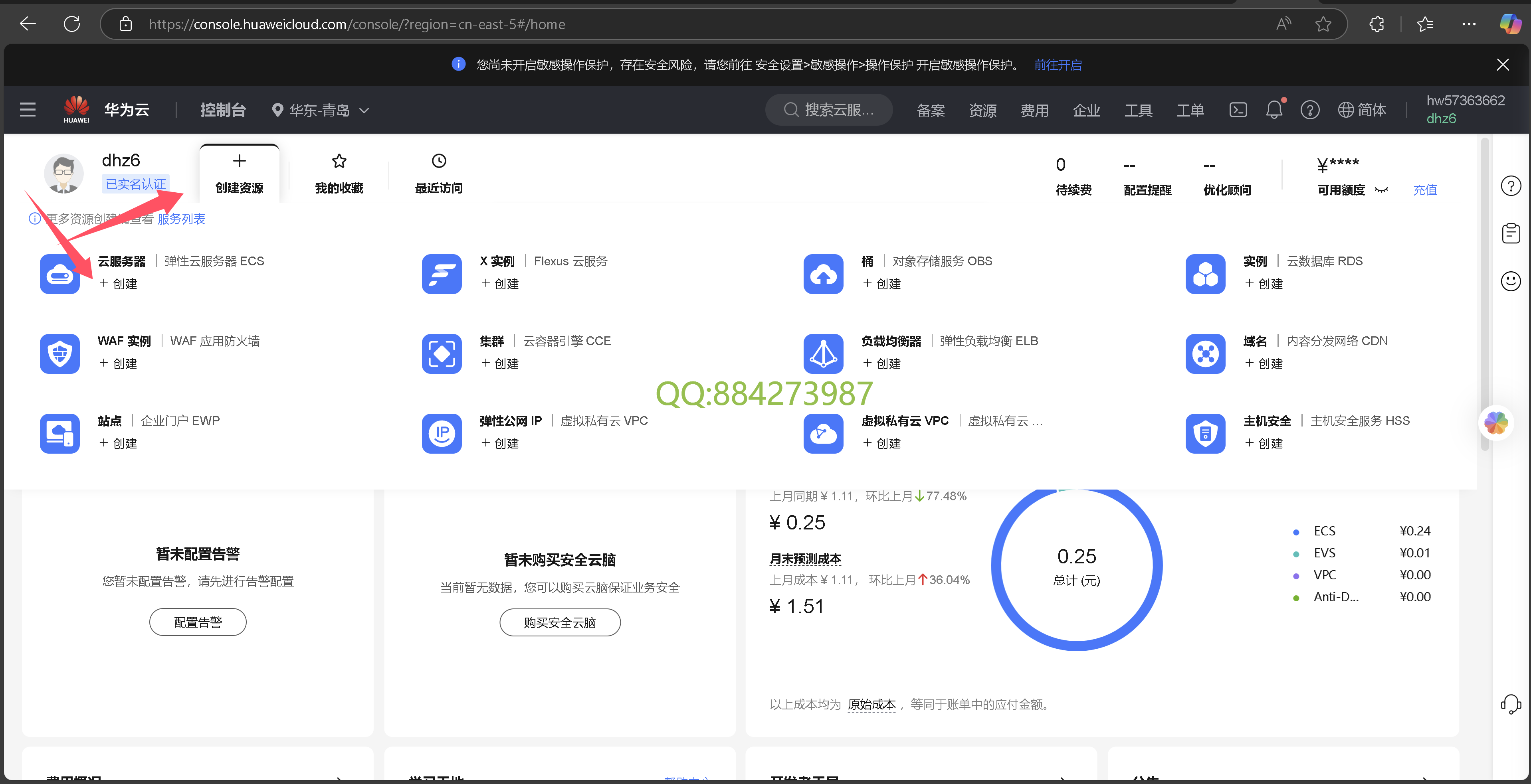Open the hamburger navigation menu

tap(28, 110)
